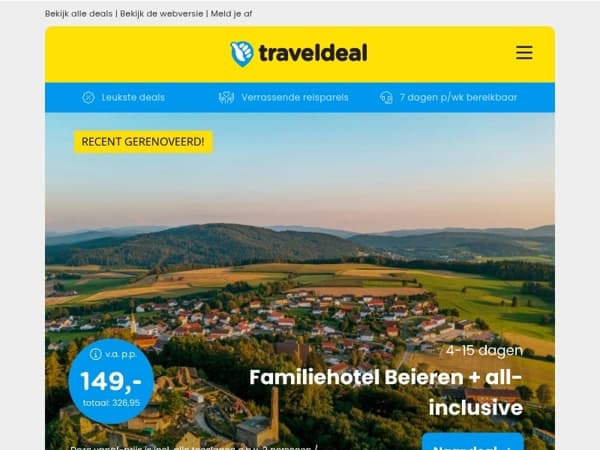Select '7 dagen p/wk bereikbaar' text
Screen dimensions: 600x450
[458, 98]
